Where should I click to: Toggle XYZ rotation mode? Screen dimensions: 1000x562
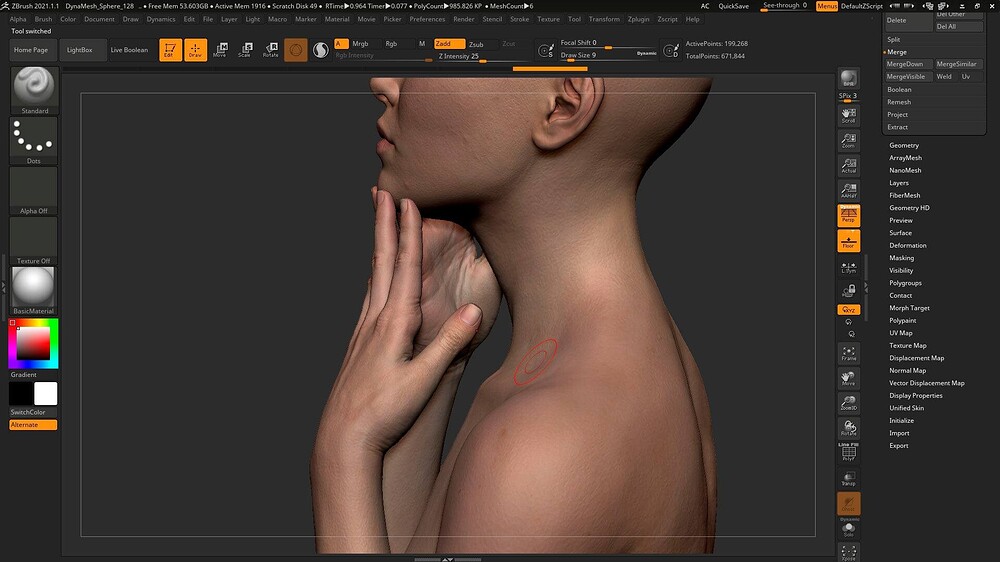click(x=848, y=309)
